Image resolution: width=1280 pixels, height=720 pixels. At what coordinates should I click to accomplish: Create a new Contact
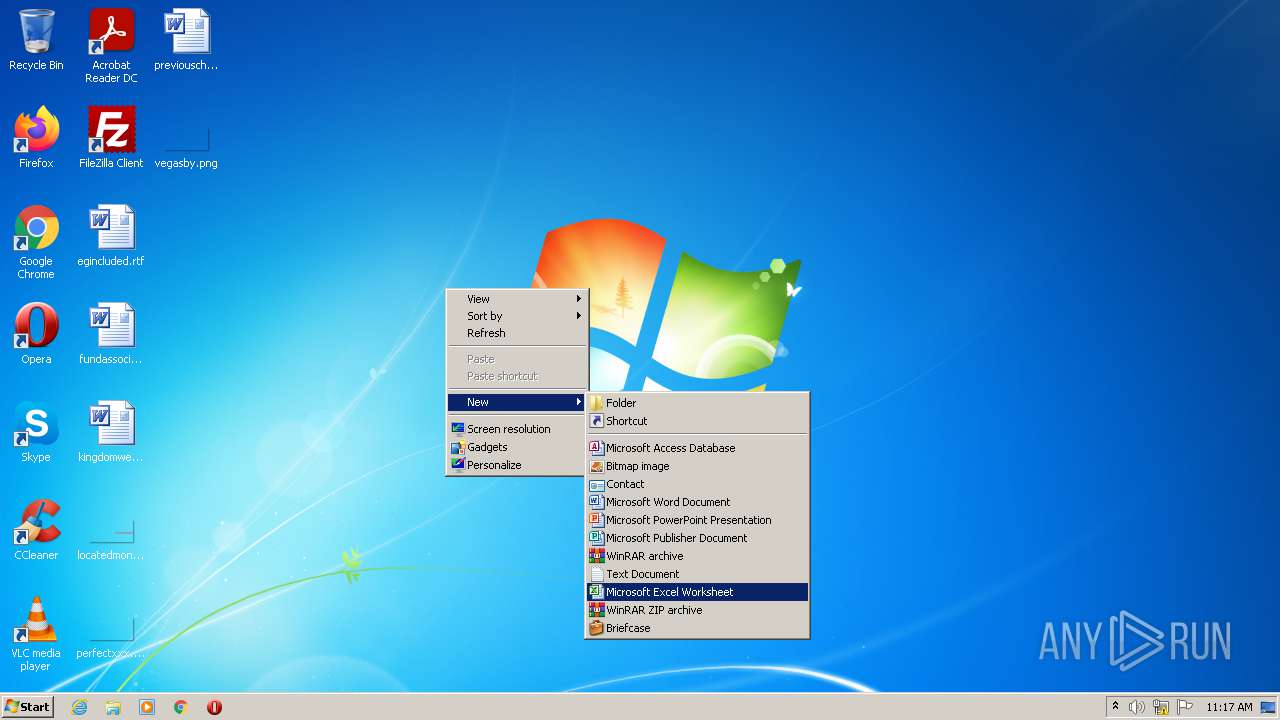pyautogui.click(x=697, y=484)
